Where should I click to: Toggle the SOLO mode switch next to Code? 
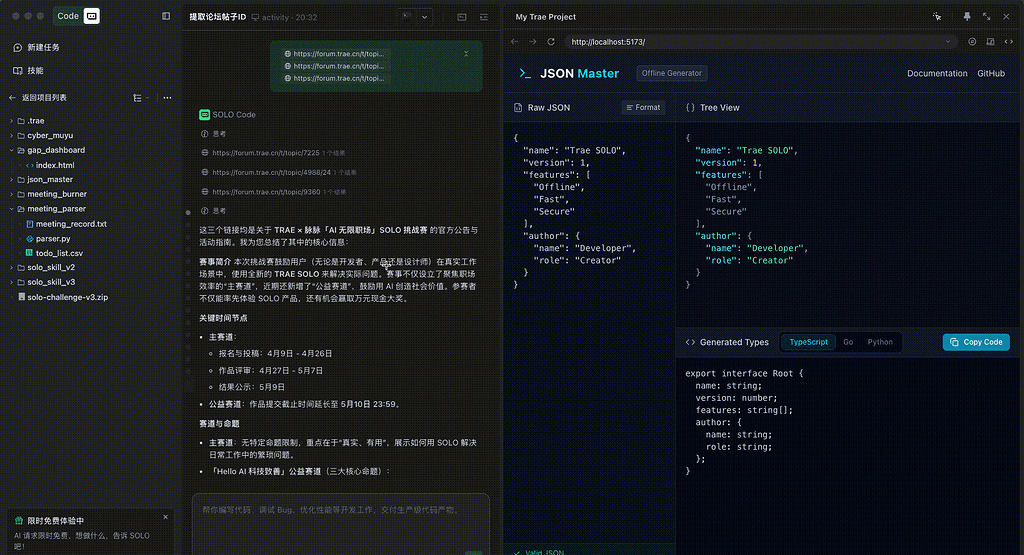(x=91, y=17)
